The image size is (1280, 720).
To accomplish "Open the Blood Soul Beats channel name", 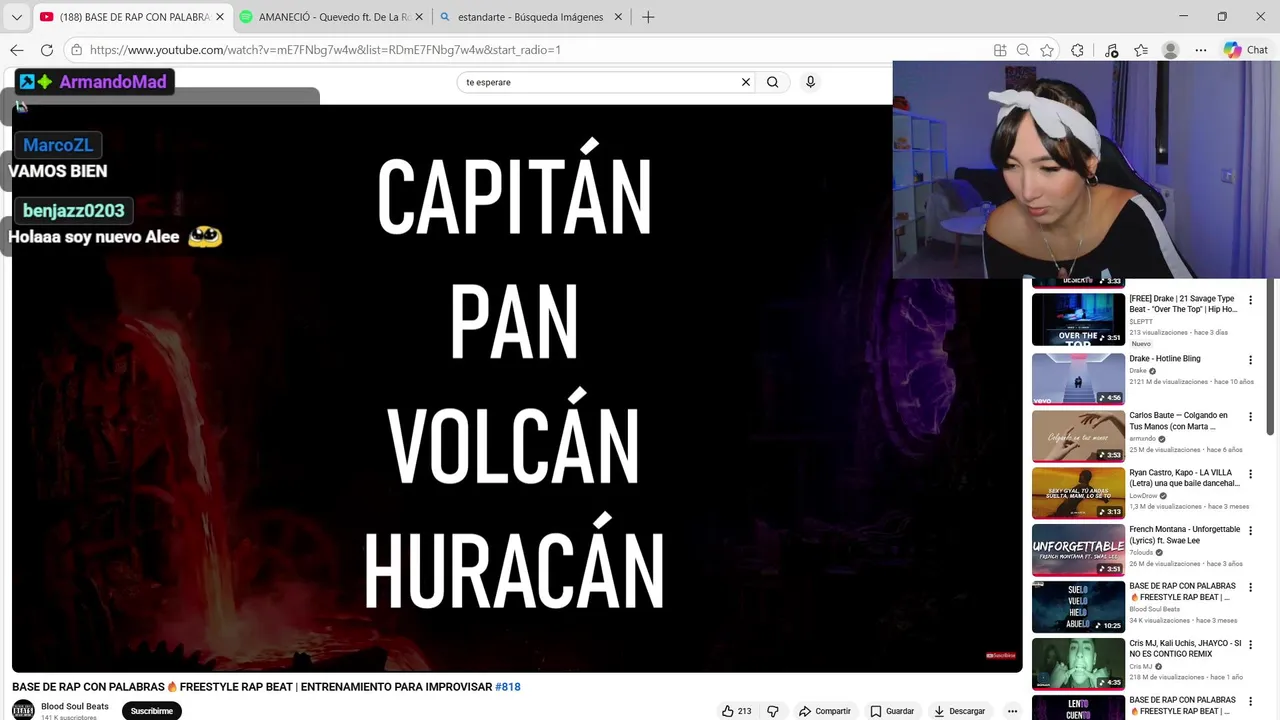I will click(x=75, y=706).
